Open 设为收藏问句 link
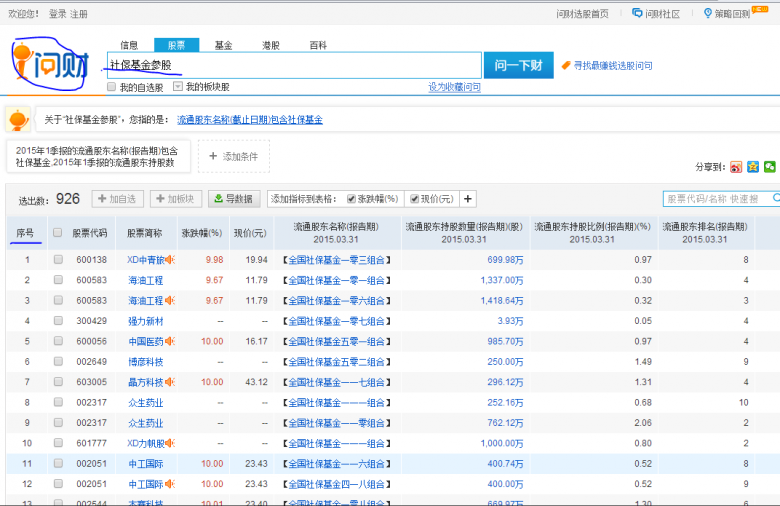 click(x=454, y=87)
